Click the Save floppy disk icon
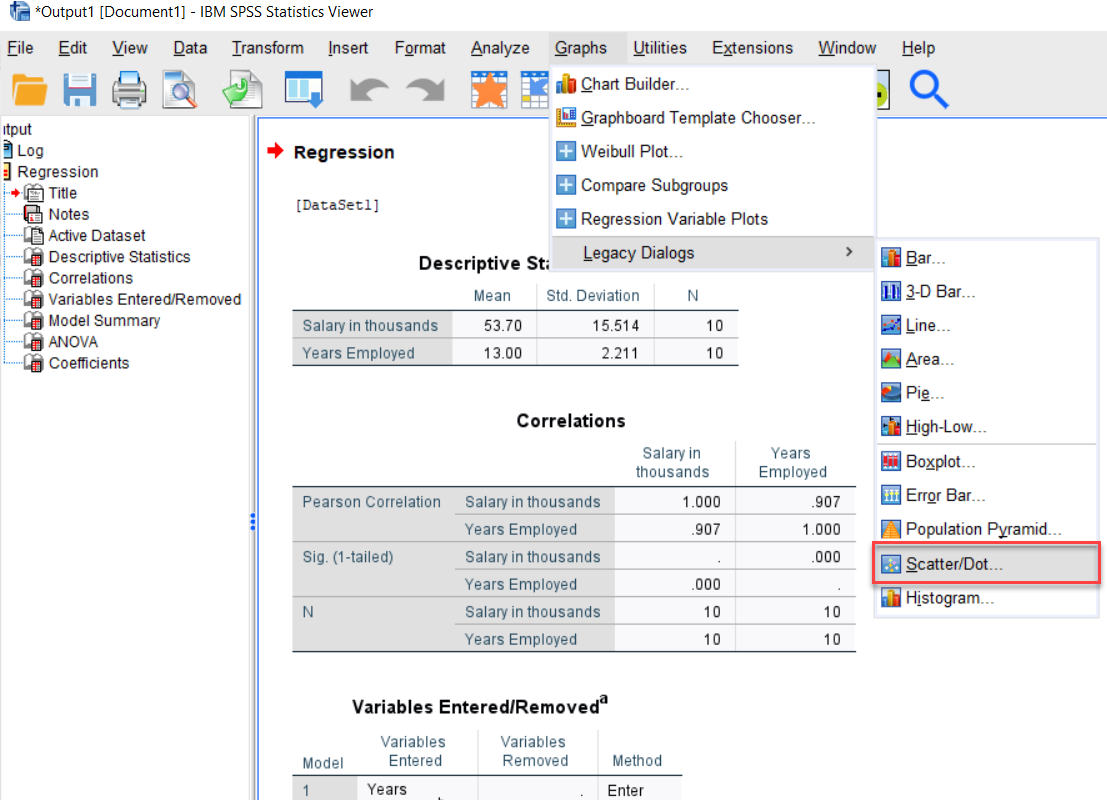This screenshot has width=1107, height=800. (79, 90)
